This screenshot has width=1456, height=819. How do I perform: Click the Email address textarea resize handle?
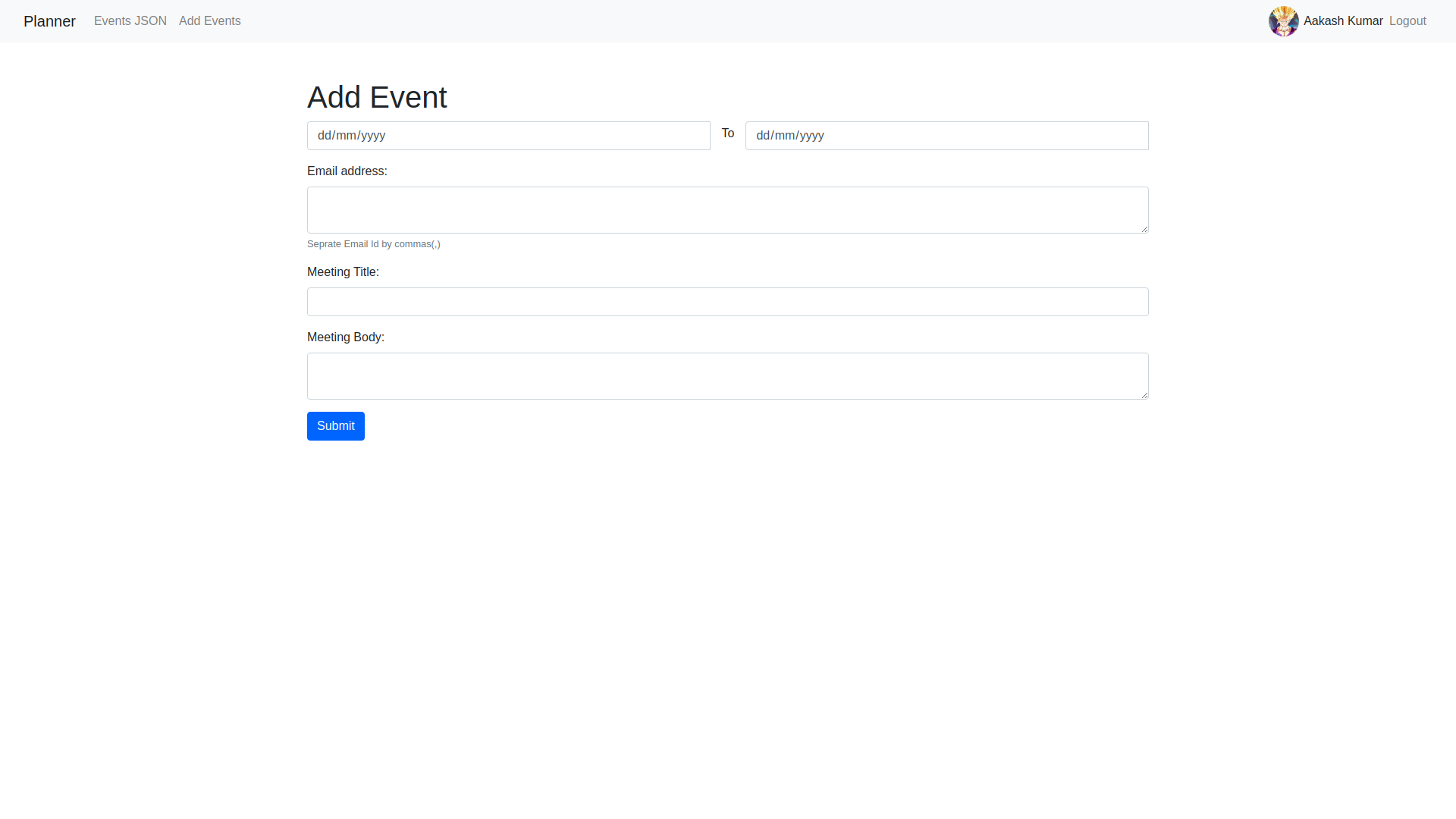point(1144,229)
